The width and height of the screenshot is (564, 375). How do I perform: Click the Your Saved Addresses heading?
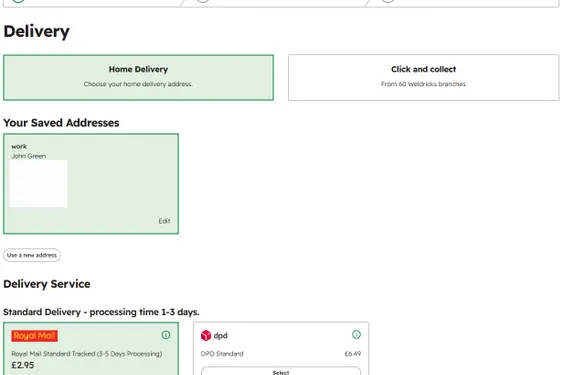61,123
